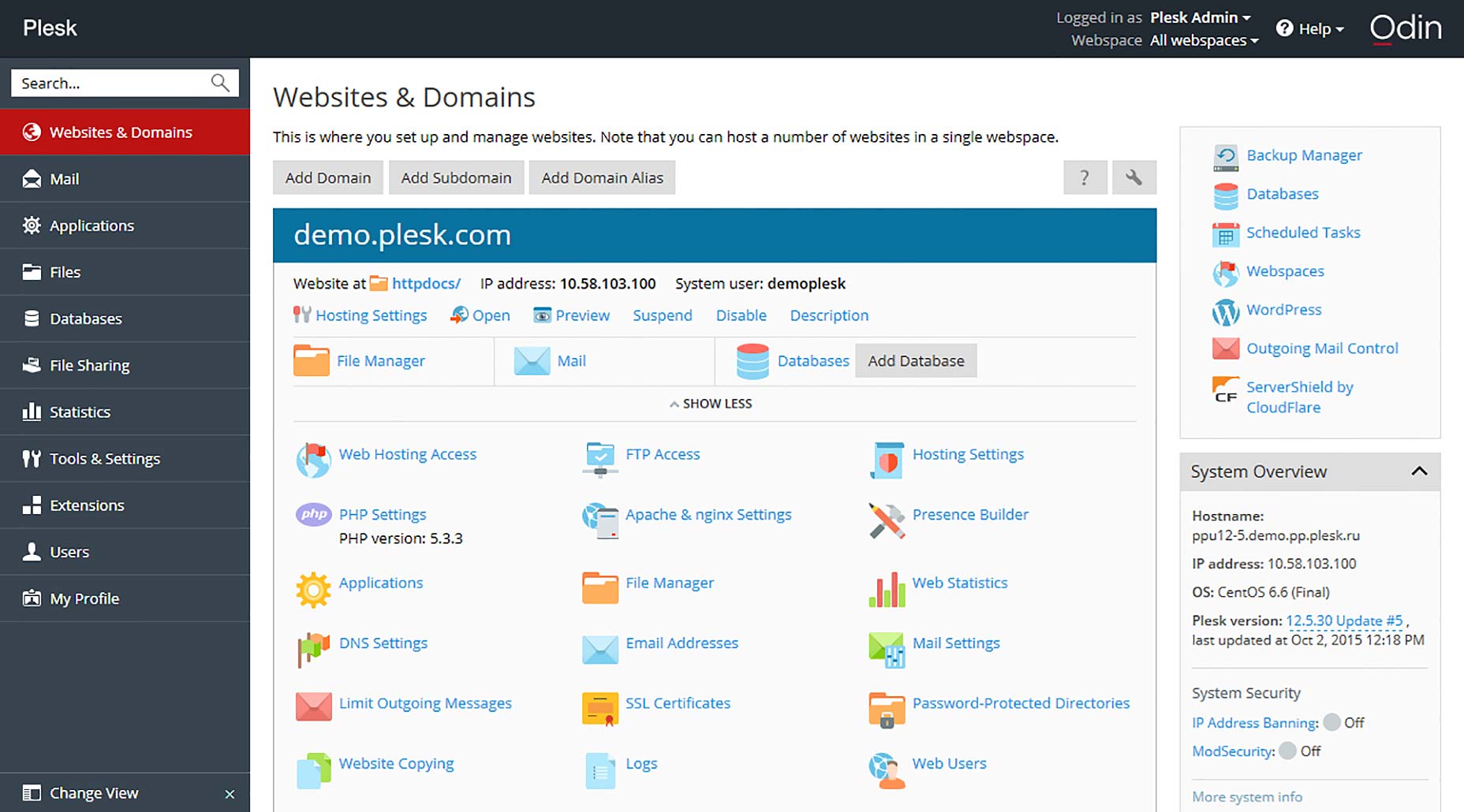Open Extensions from the sidebar menu
This screenshot has height=812, width=1464.
click(125, 505)
